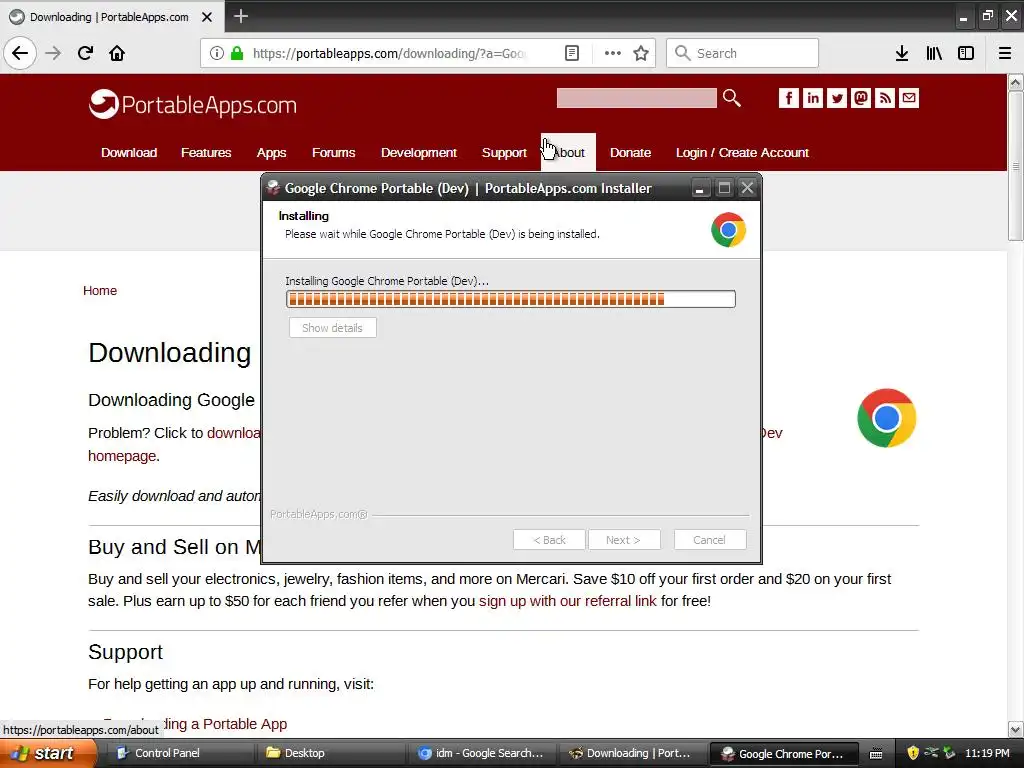Viewport: 1024px width, 768px height.
Task: Open the Download menu on PortableApps
Action: click(129, 152)
